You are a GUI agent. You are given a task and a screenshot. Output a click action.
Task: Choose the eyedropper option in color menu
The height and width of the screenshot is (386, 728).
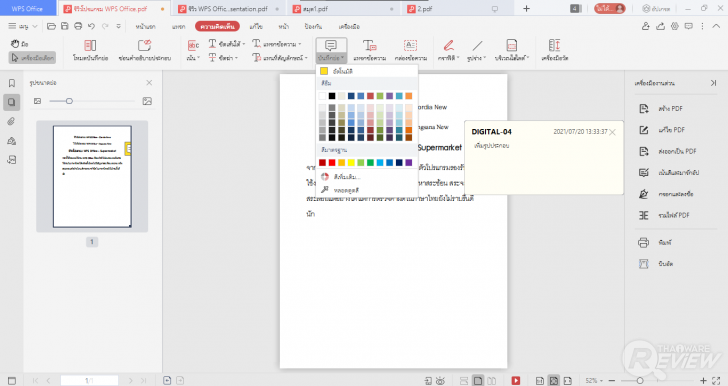coord(367,190)
